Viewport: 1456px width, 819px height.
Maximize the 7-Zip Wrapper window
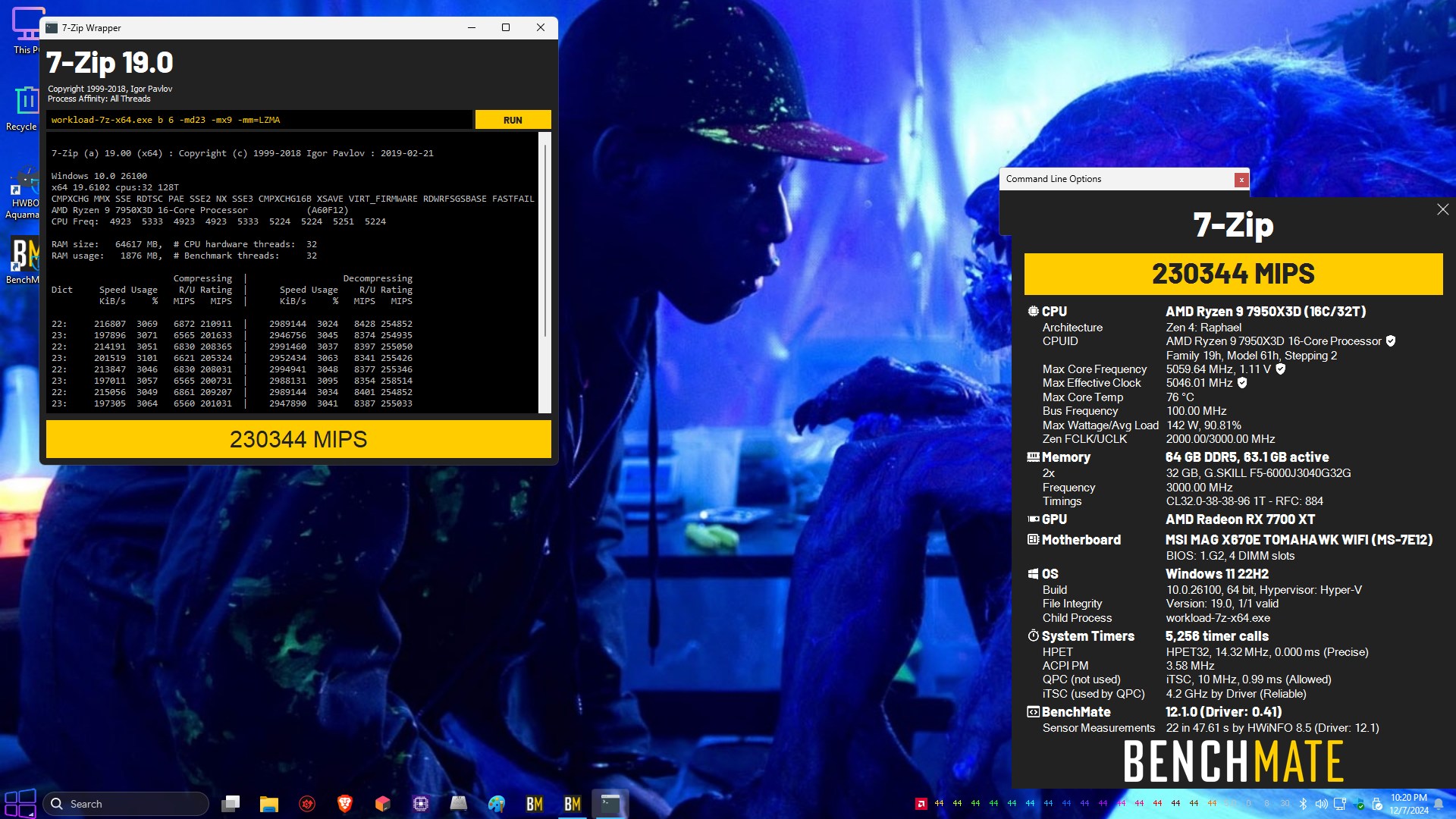(x=506, y=28)
